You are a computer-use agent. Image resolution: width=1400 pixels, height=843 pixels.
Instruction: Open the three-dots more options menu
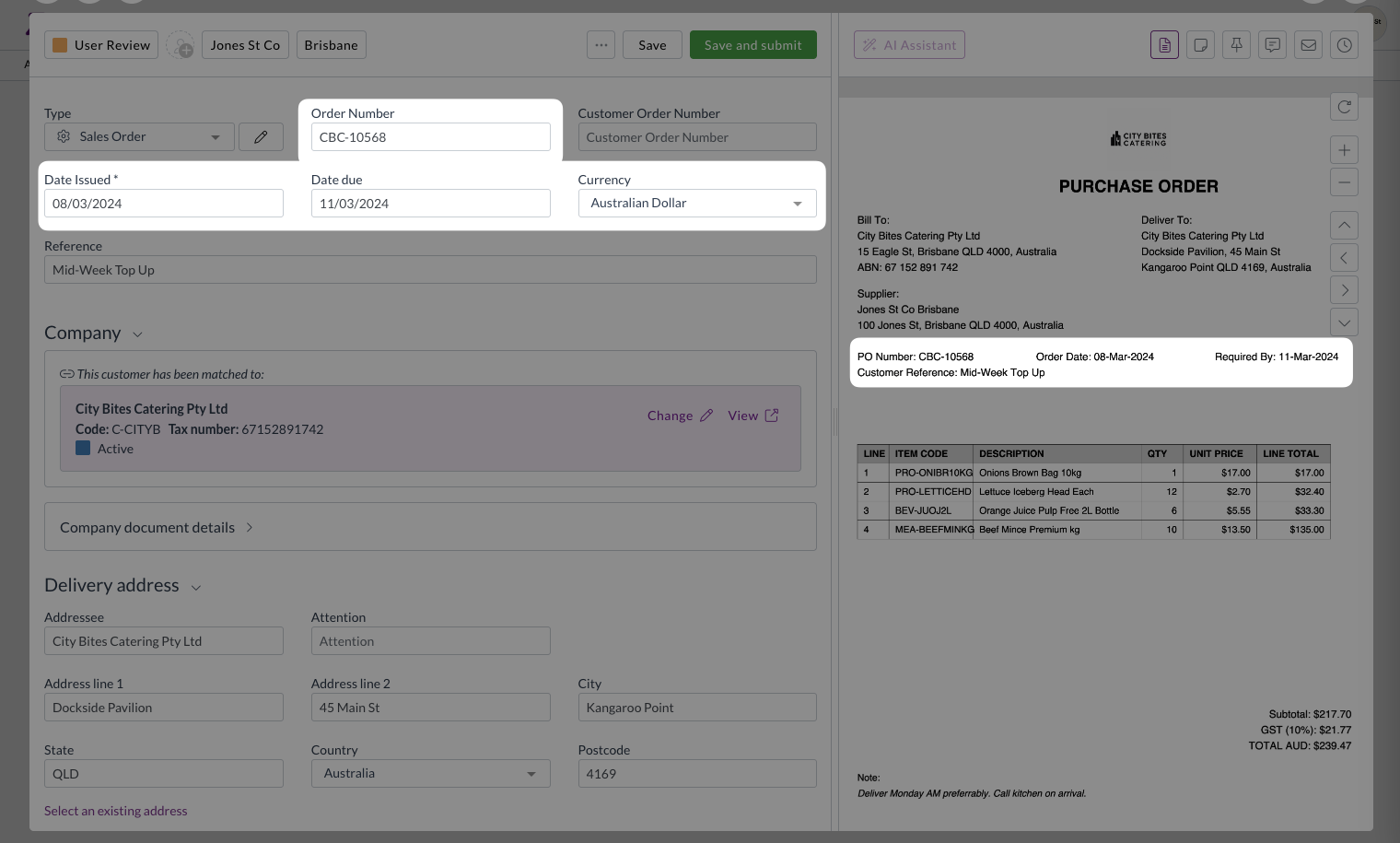601,45
